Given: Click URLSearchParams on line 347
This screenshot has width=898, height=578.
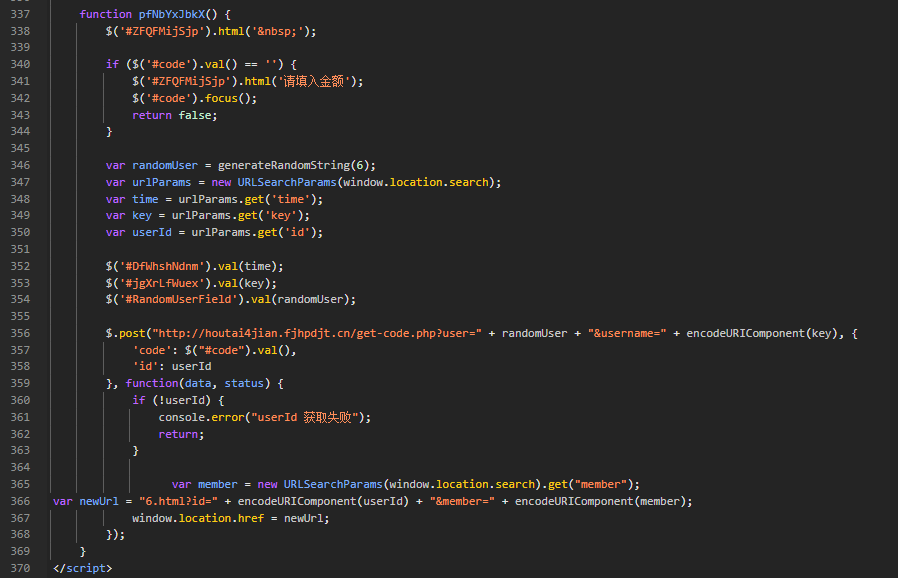Looking at the screenshot, I should coord(287,182).
